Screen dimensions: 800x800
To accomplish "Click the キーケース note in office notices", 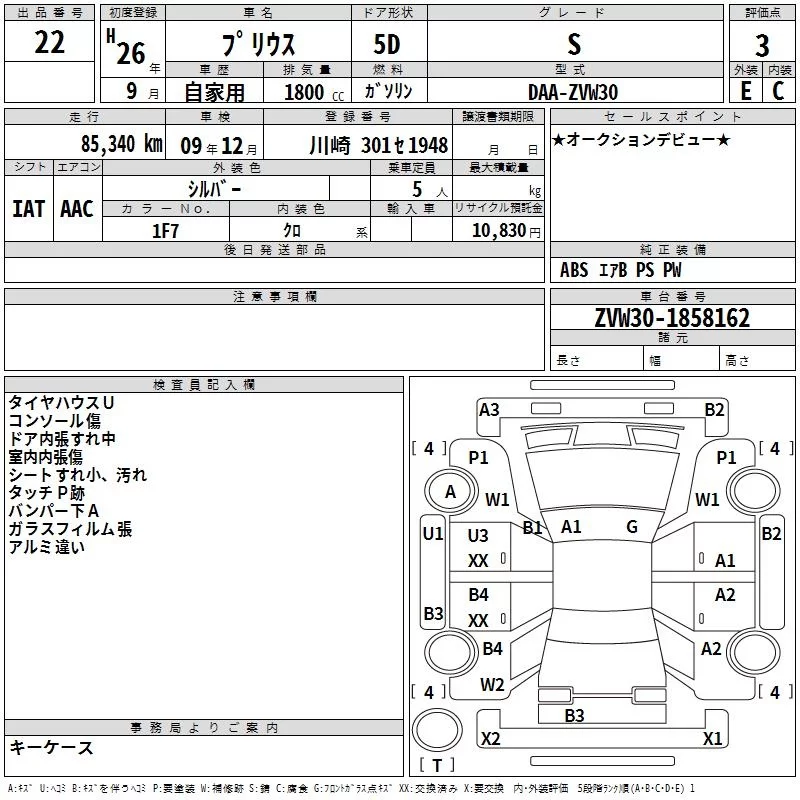I will (51, 748).
